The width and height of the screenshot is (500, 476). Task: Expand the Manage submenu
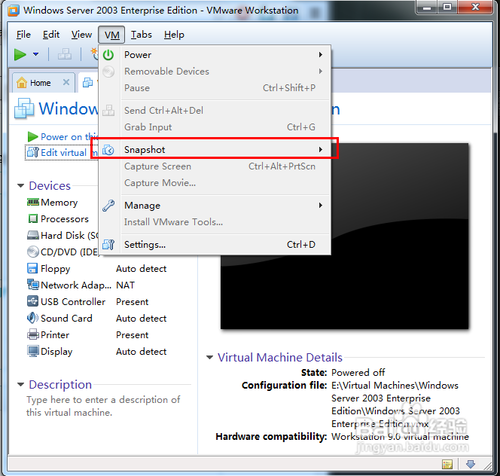[x=215, y=205]
